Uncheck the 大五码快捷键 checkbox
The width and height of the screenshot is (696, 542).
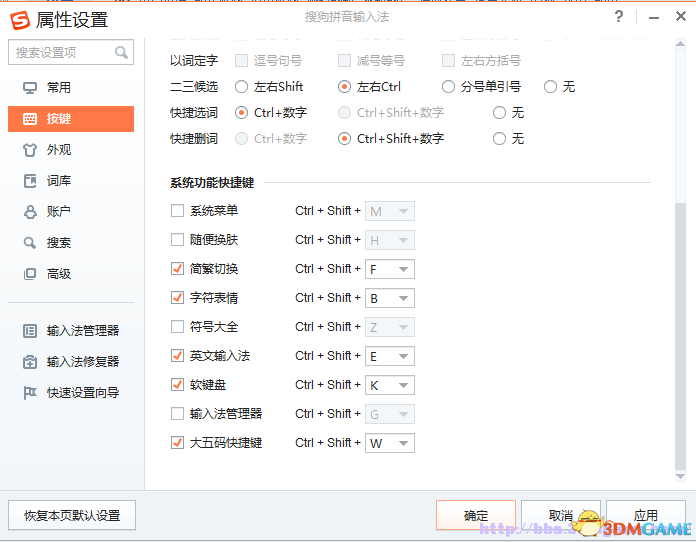(178, 443)
